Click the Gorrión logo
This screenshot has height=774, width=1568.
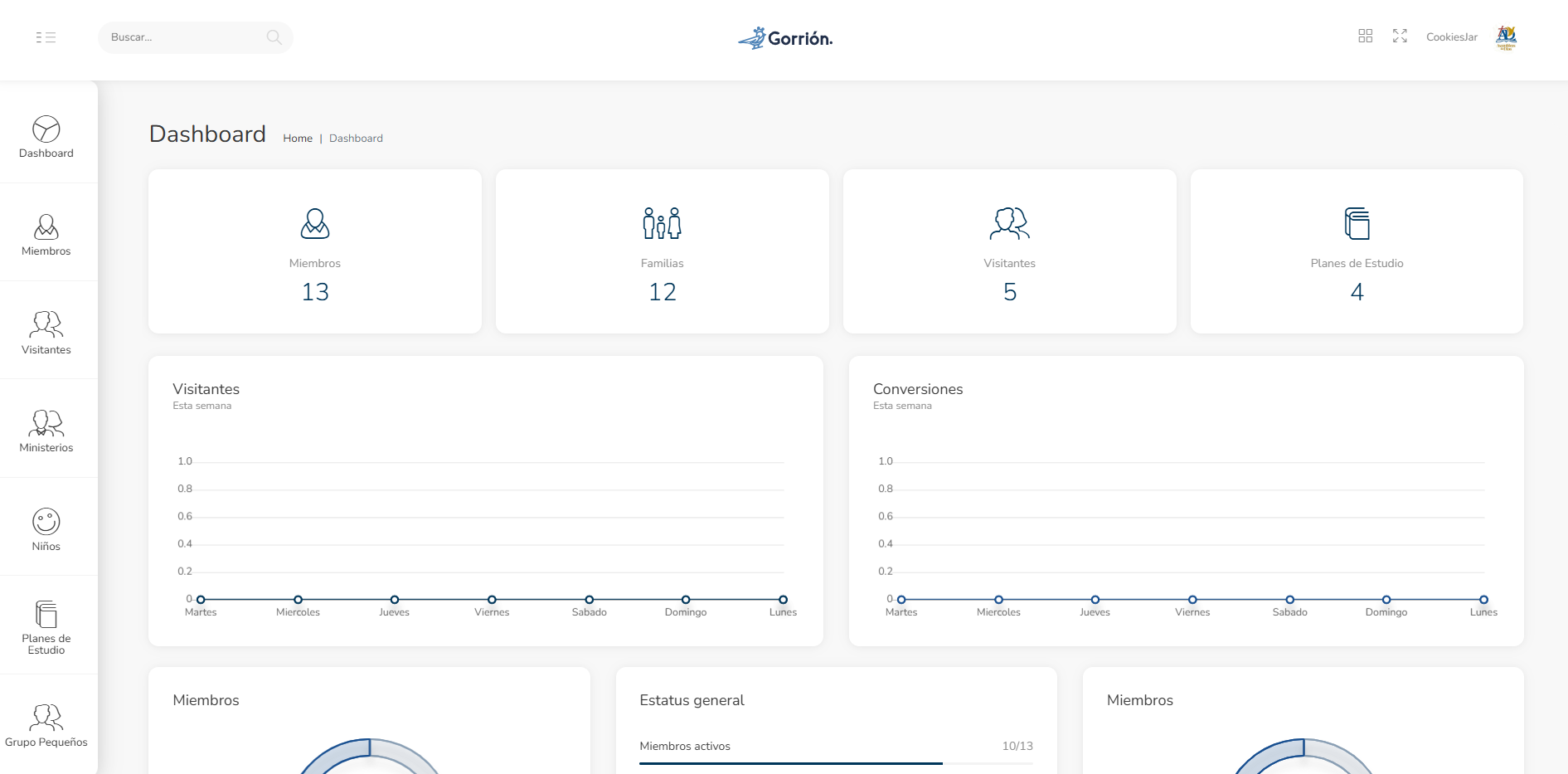[785, 38]
